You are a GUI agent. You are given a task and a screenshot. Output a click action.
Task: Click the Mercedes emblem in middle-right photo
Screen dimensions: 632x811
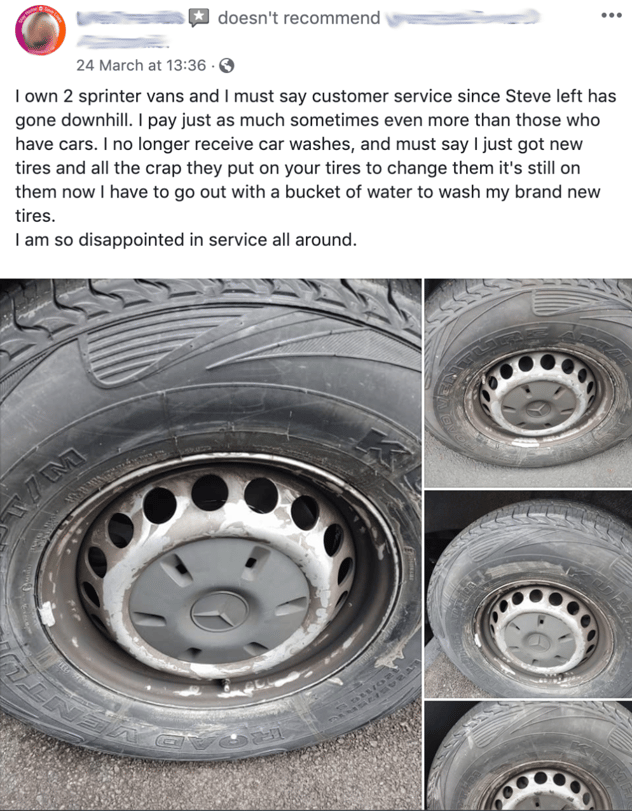coord(538,641)
